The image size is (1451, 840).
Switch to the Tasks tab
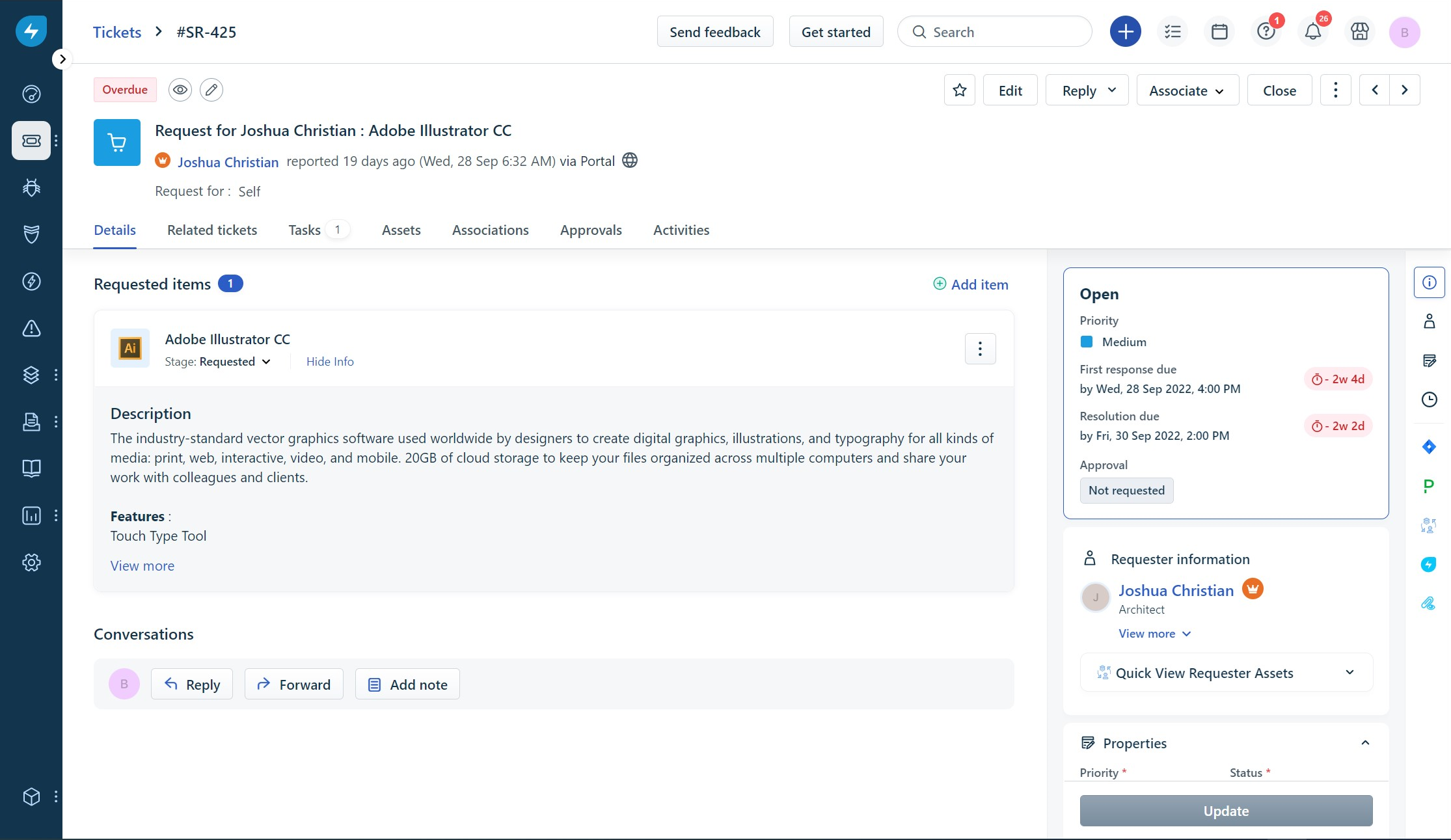(305, 229)
